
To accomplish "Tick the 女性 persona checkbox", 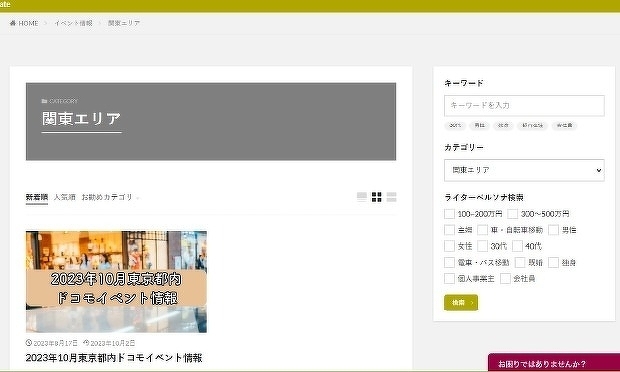I will click(x=449, y=246).
